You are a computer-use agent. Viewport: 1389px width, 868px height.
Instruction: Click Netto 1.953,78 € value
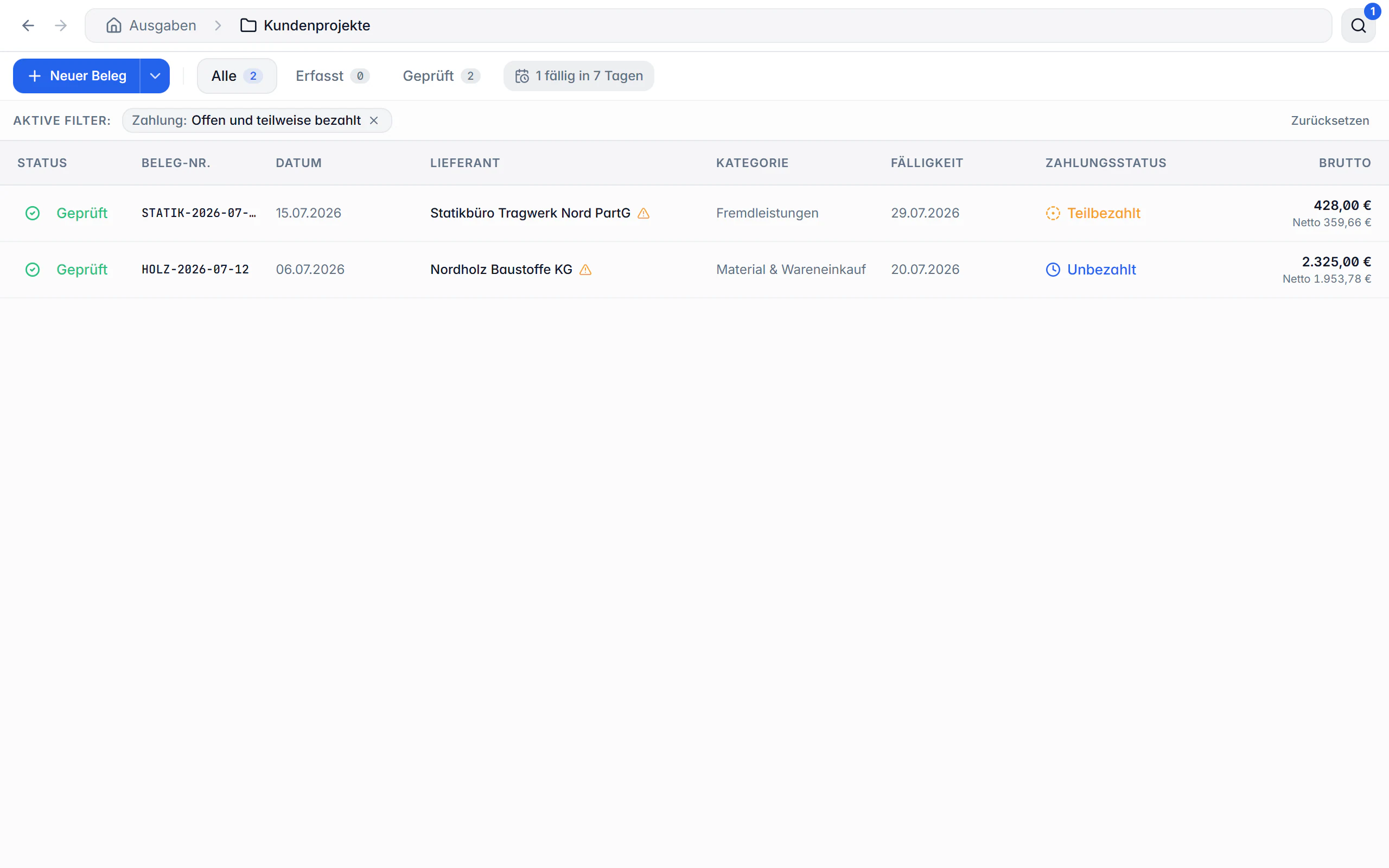click(1327, 279)
